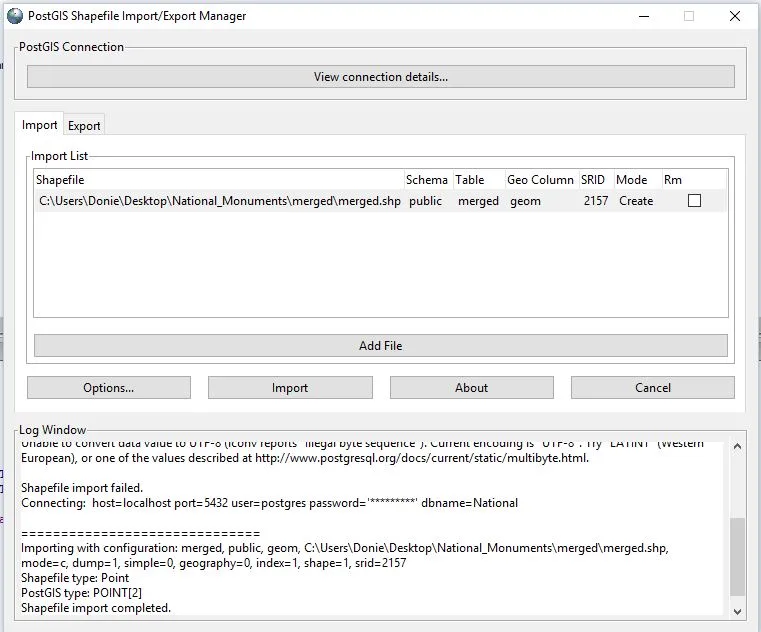761x632 pixels.
Task: Click the log window scrollbar thumb
Action: [737, 557]
